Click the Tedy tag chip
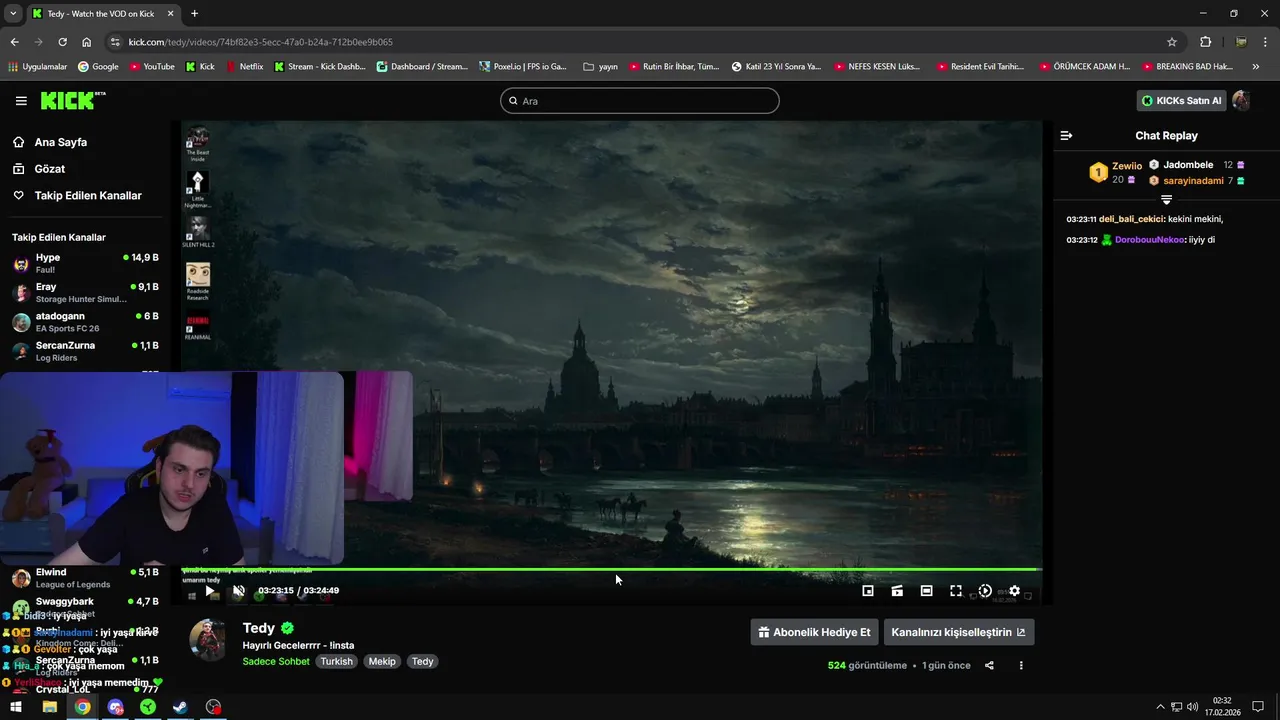The image size is (1280, 720). (x=423, y=662)
